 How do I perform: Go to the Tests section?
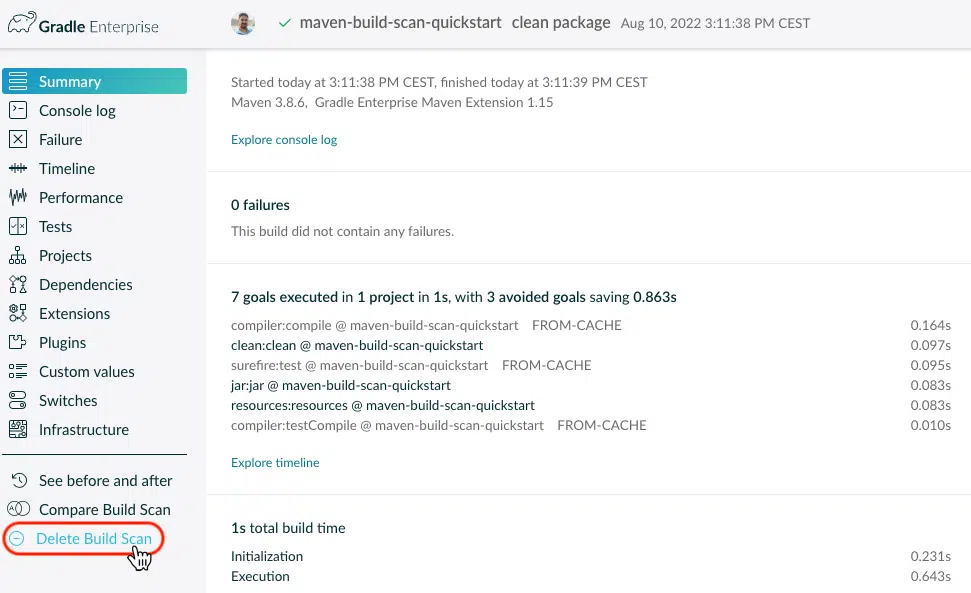pyautogui.click(x=55, y=227)
